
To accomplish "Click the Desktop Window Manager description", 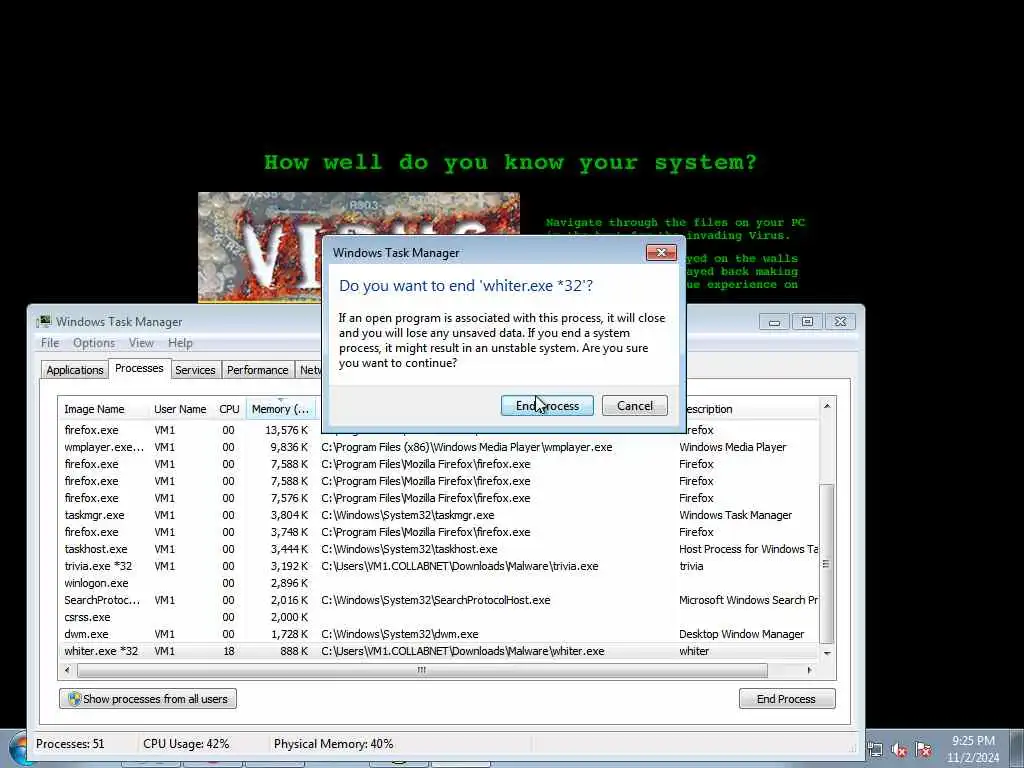I will click(742, 634).
